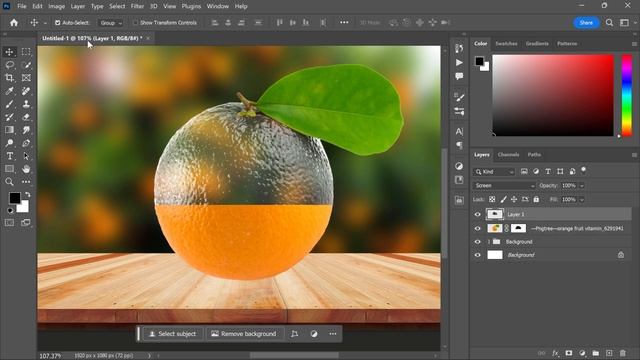
Task: Expand the Background group folder
Action: pos(489,242)
